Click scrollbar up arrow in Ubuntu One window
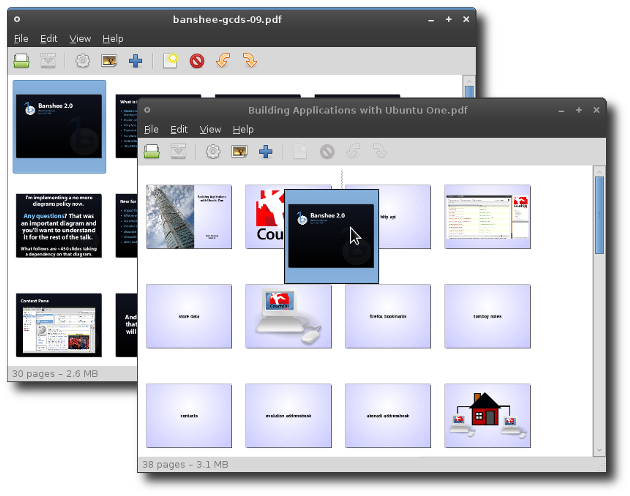The width and height of the screenshot is (630, 496). (x=599, y=171)
